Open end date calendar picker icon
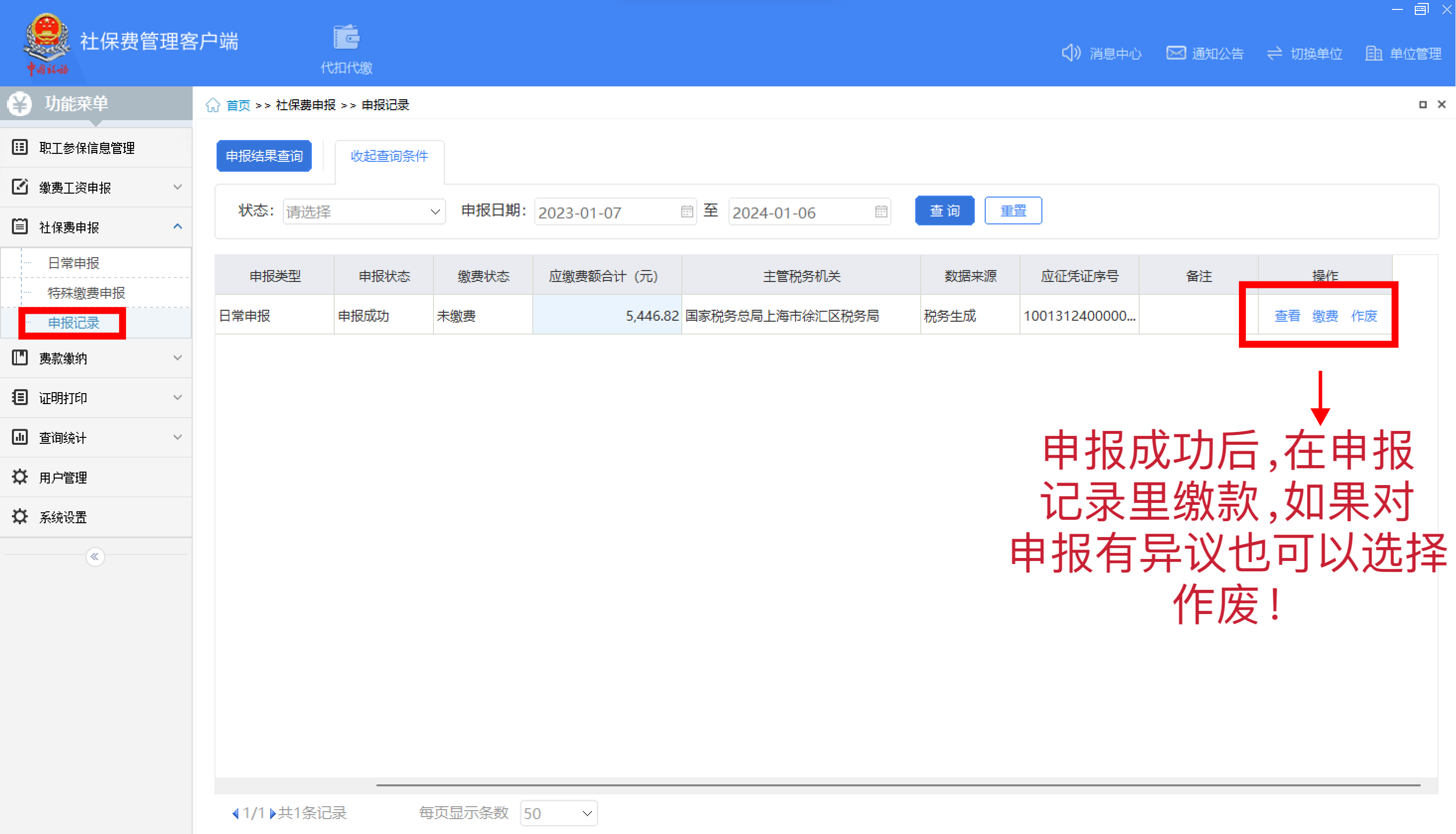The image size is (1456, 834). click(x=881, y=212)
